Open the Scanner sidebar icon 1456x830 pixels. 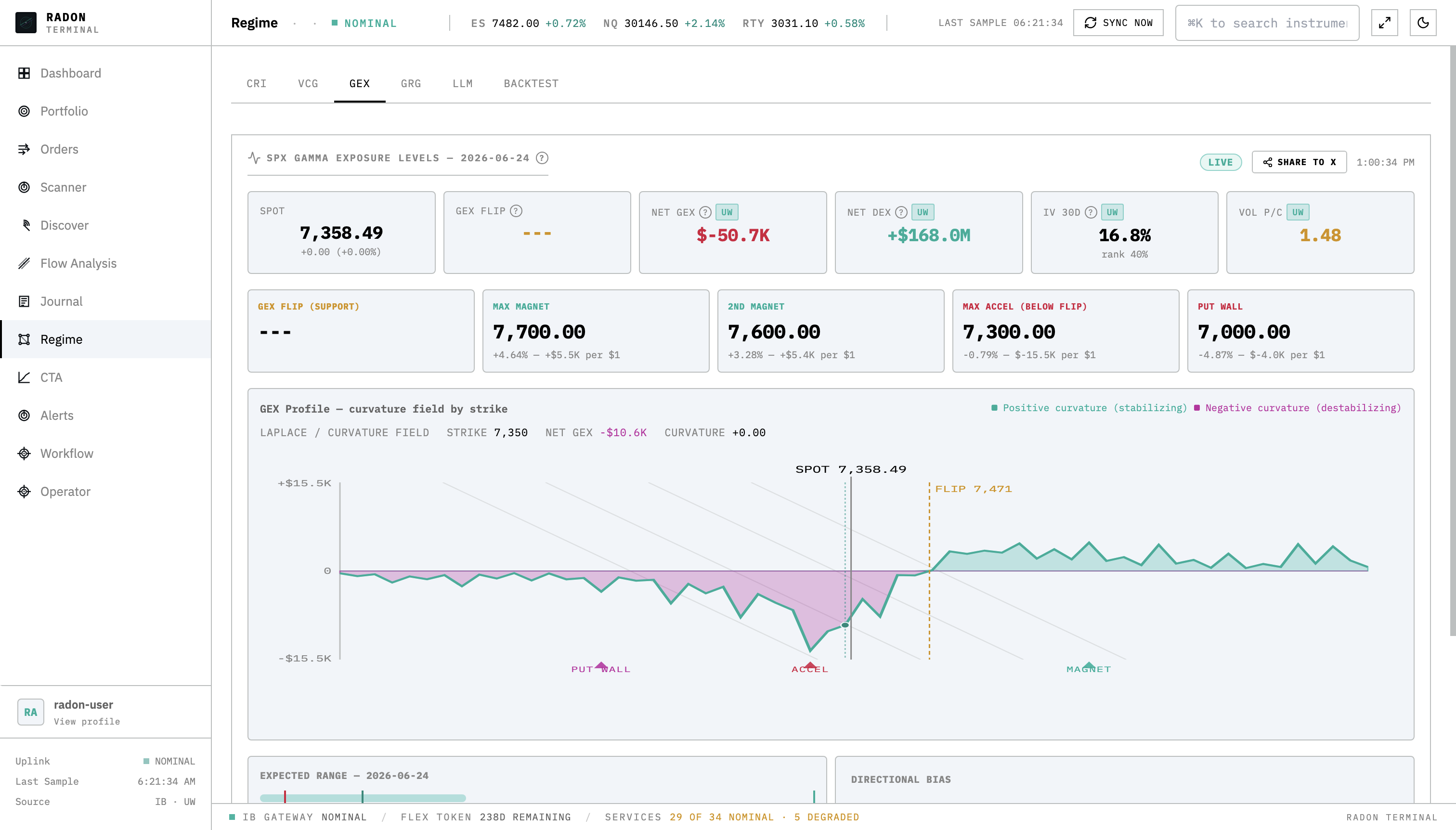(24, 187)
